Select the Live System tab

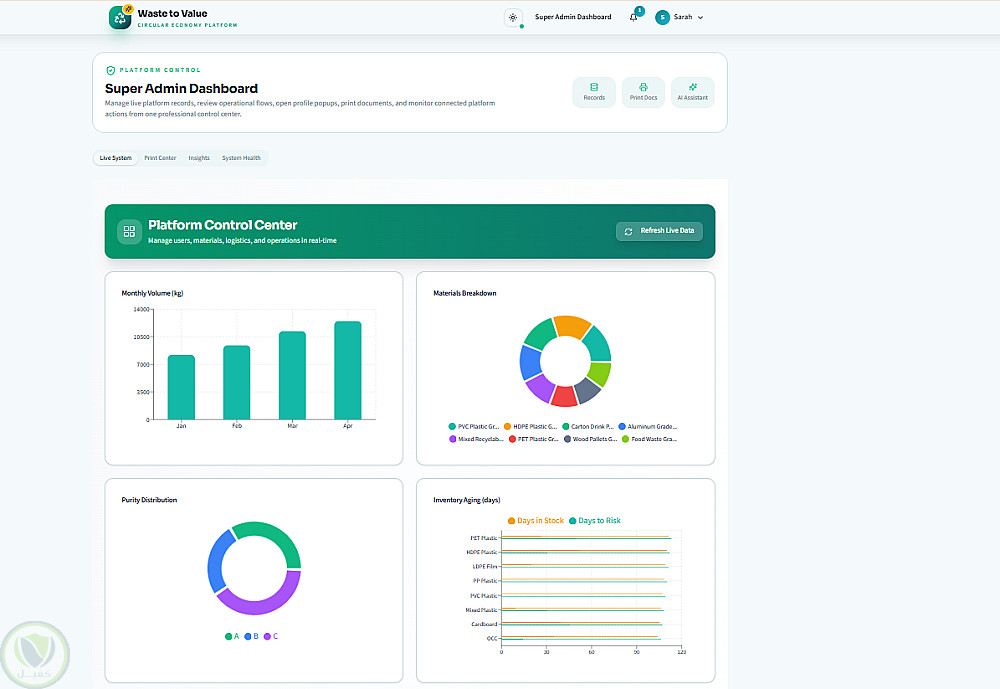[115, 158]
